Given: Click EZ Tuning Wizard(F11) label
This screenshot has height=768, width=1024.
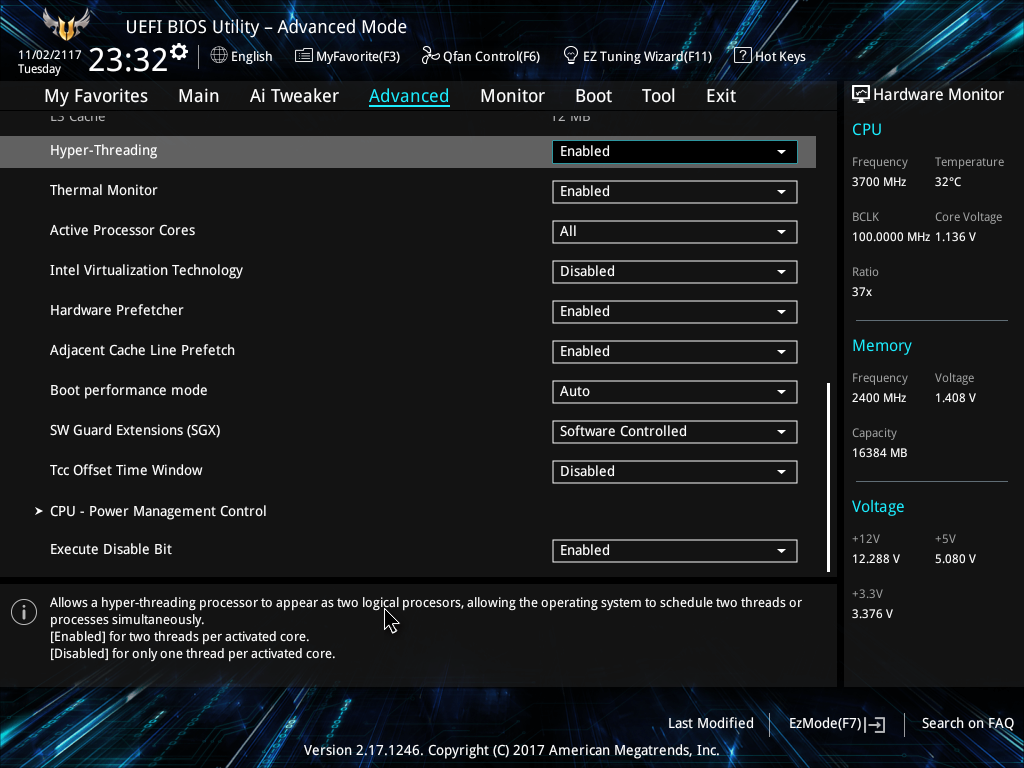Looking at the screenshot, I should (x=647, y=56).
